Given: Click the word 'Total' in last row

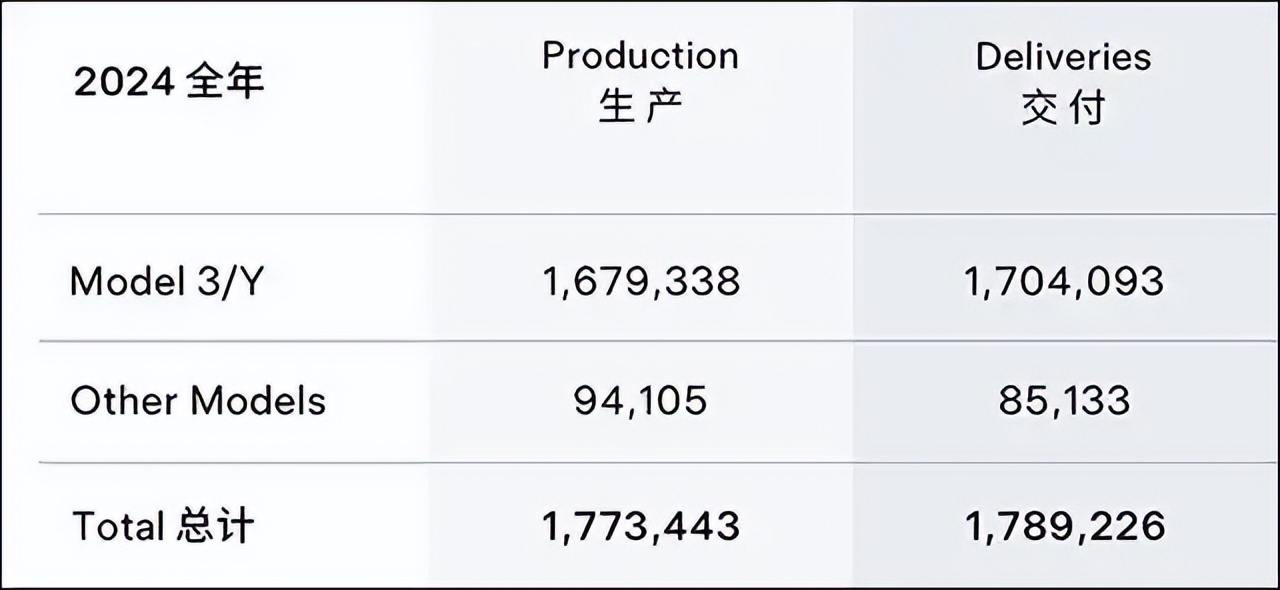Looking at the screenshot, I should [118, 525].
